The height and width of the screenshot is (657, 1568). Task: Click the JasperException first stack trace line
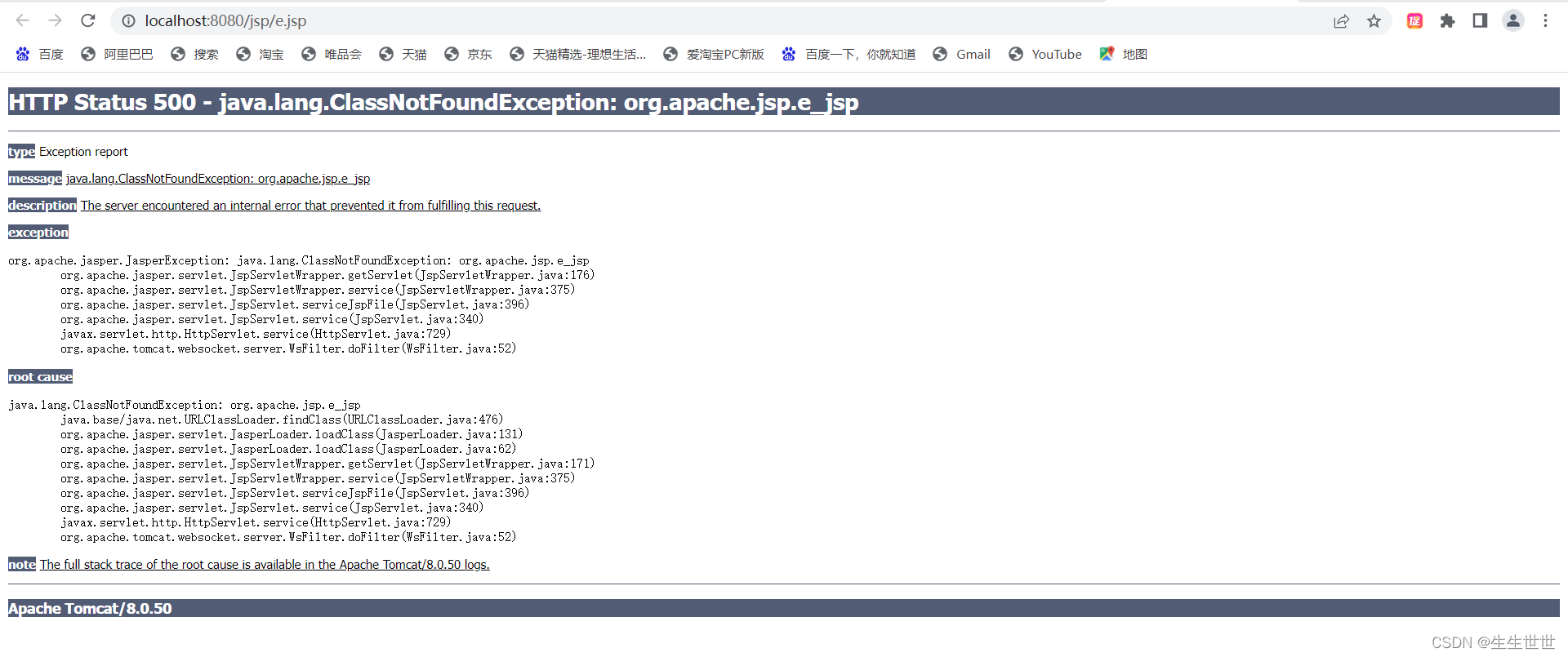point(299,261)
